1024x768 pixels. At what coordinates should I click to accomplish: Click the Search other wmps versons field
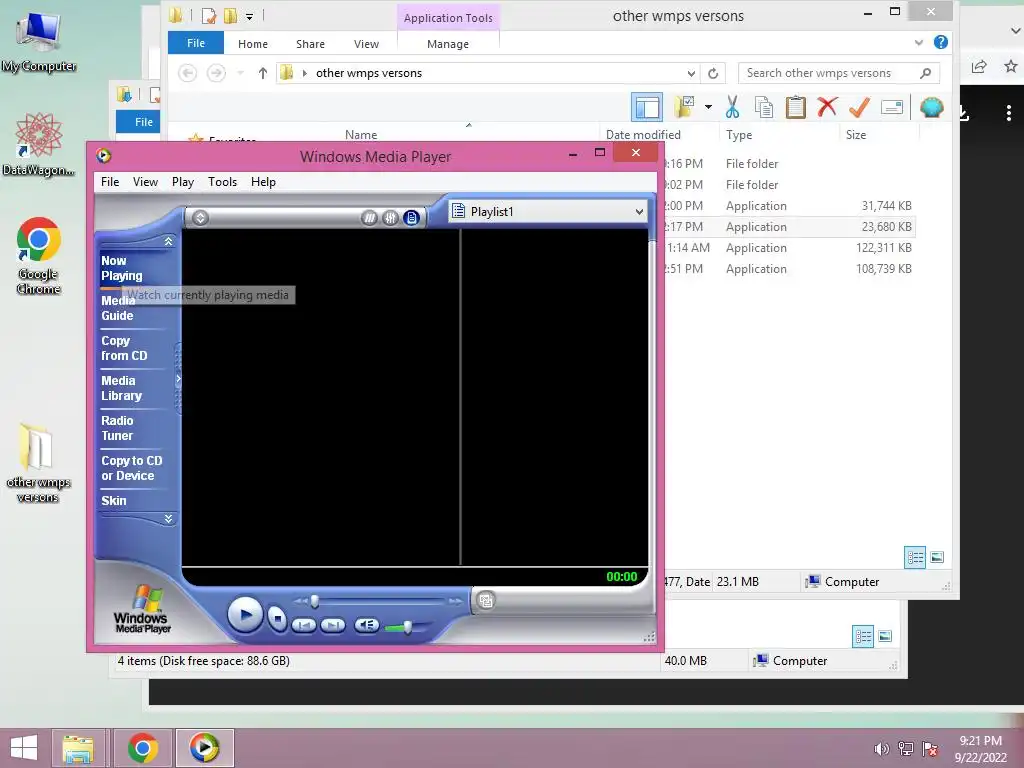(839, 73)
